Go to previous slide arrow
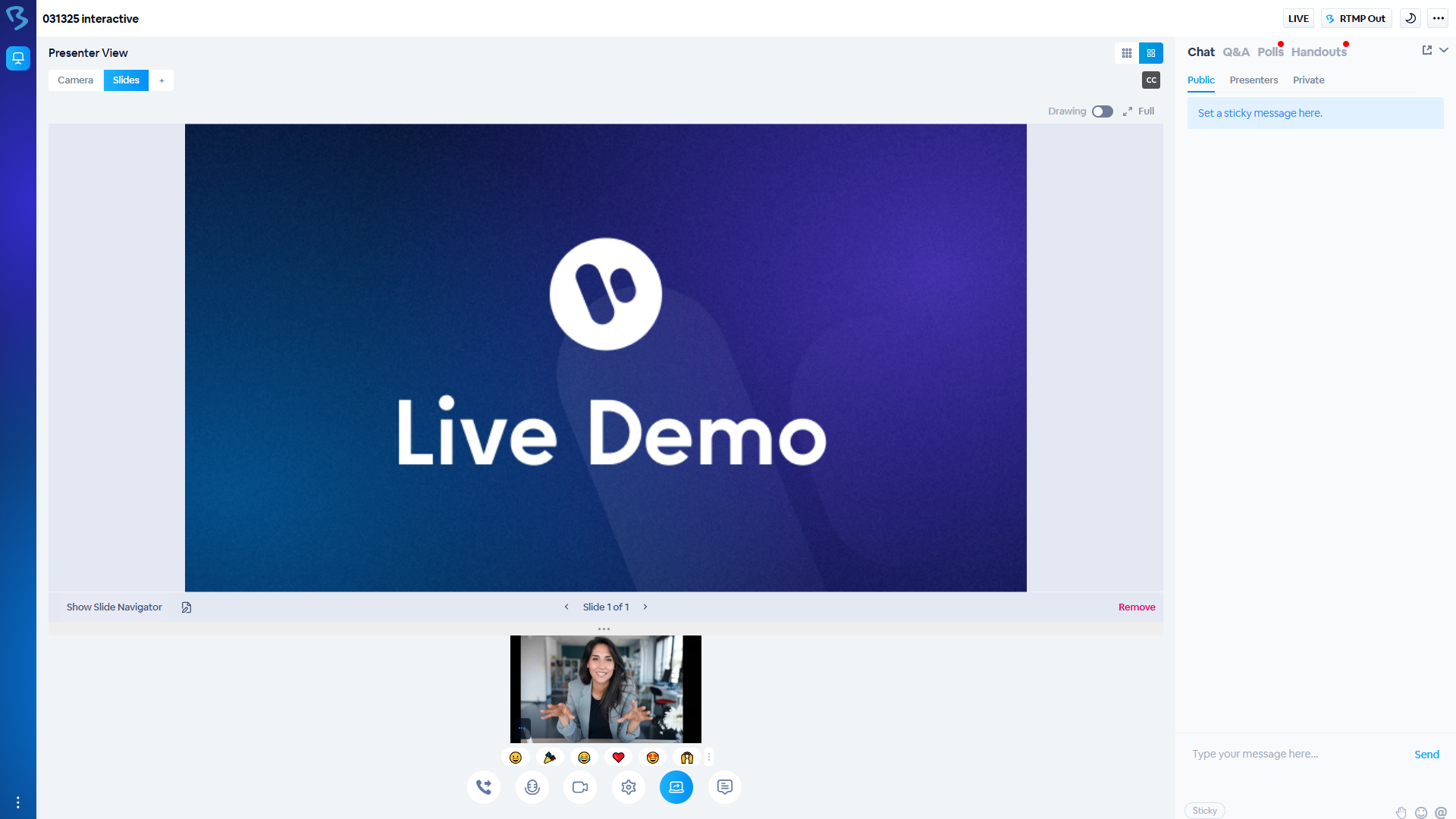Screen dimensions: 1456x819 coord(566,607)
